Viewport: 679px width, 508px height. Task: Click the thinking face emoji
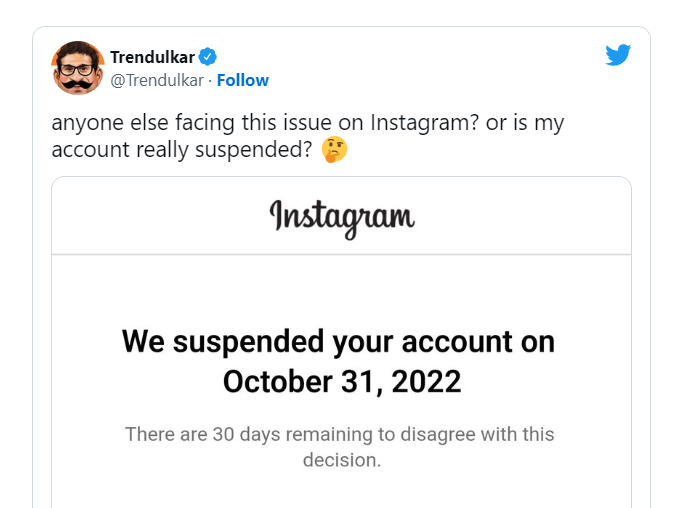pyautogui.click(x=333, y=150)
